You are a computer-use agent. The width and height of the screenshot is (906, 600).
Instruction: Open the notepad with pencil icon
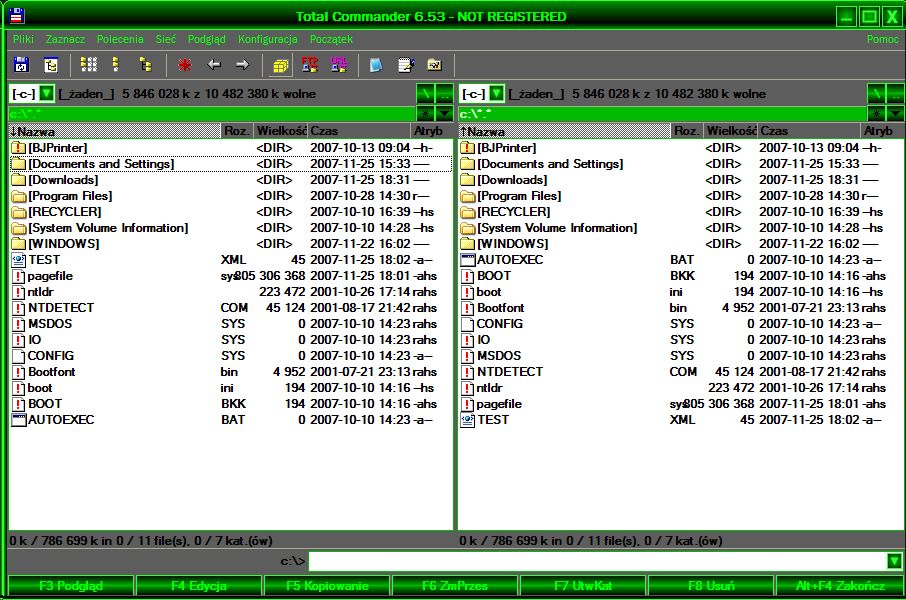pyautogui.click(x=406, y=65)
